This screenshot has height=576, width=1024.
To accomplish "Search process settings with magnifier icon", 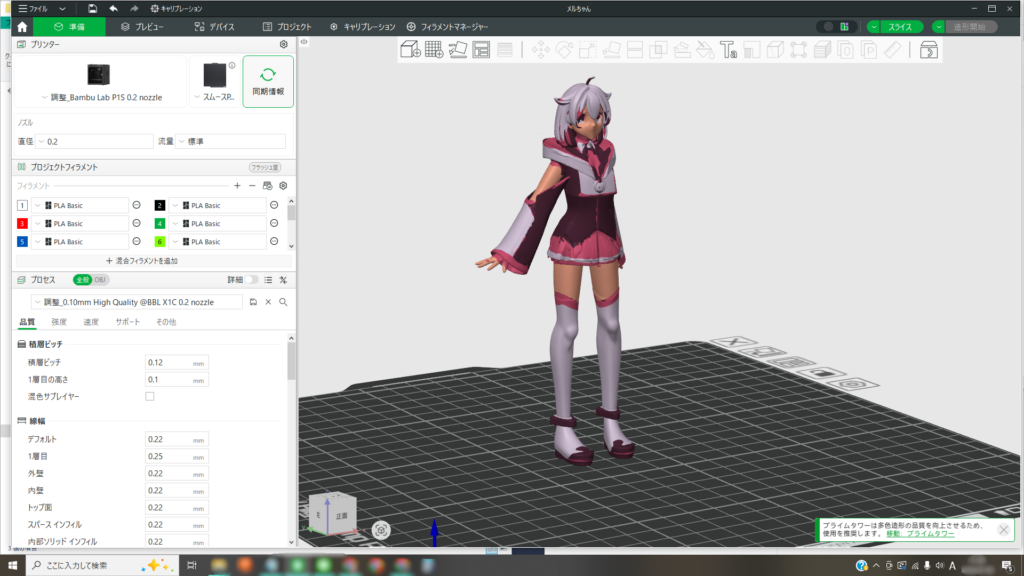I will [283, 302].
